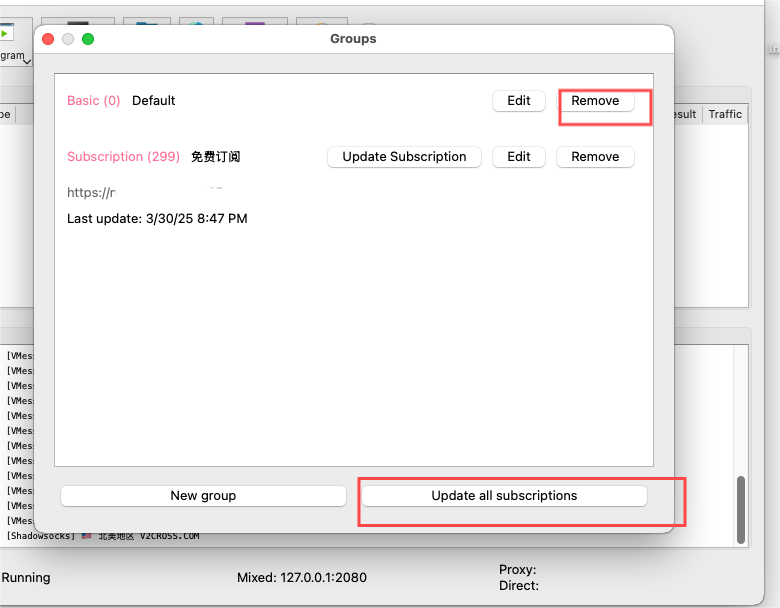
Task: Remove the Default basic group
Action: (595, 101)
